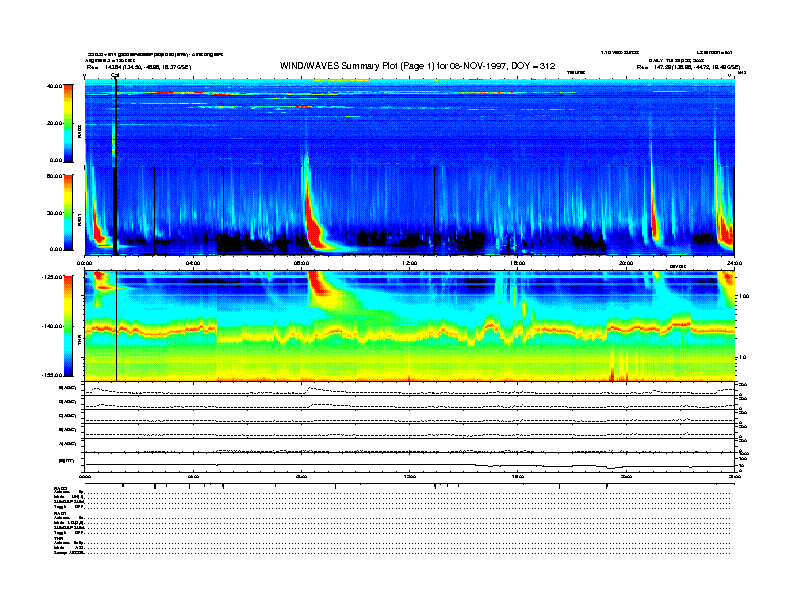792x612 pixels.
Task: Click the -125.00 tick on the TNR scale
Action: (52, 277)
